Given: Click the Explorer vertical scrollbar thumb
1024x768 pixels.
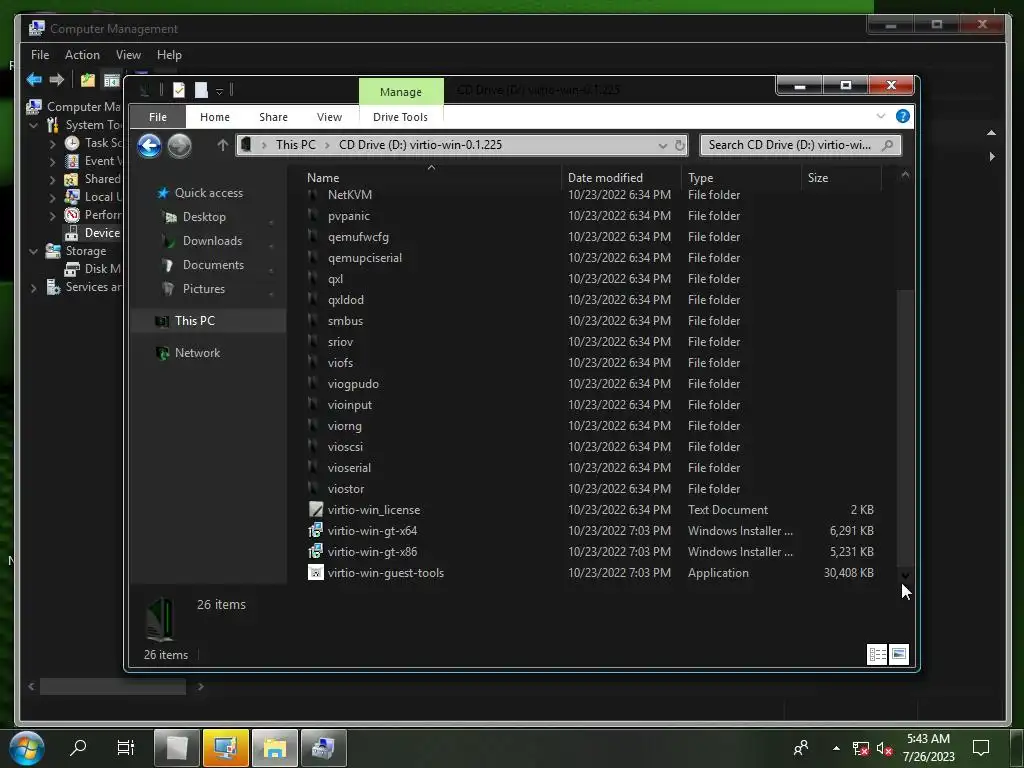Looking at the screenshot, I should coord(905,428).
